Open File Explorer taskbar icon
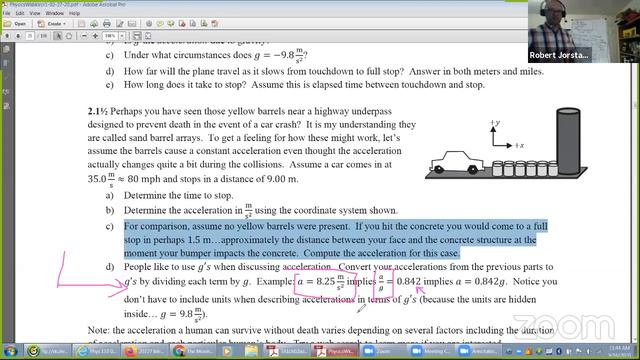 [x=251, y=351]
